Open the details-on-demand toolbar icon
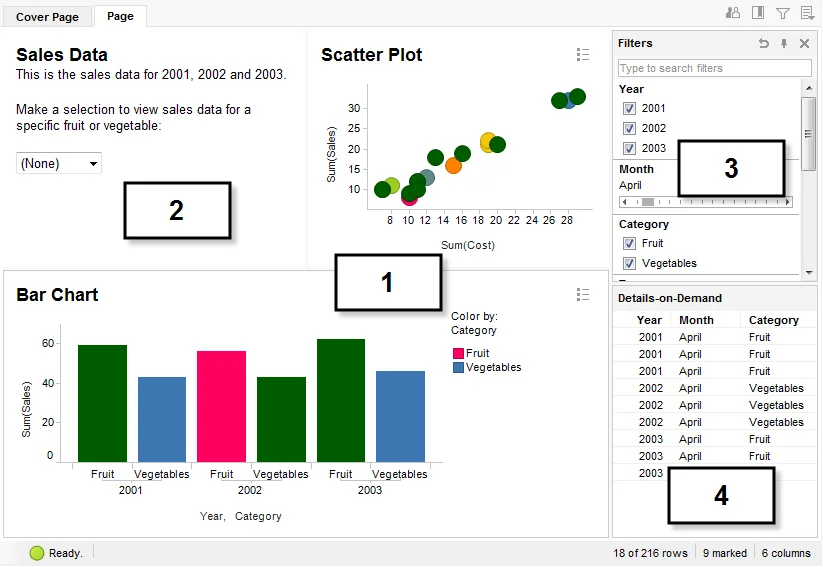The width and height of the screenshot is (823, 567). click(x=807, y=13)
